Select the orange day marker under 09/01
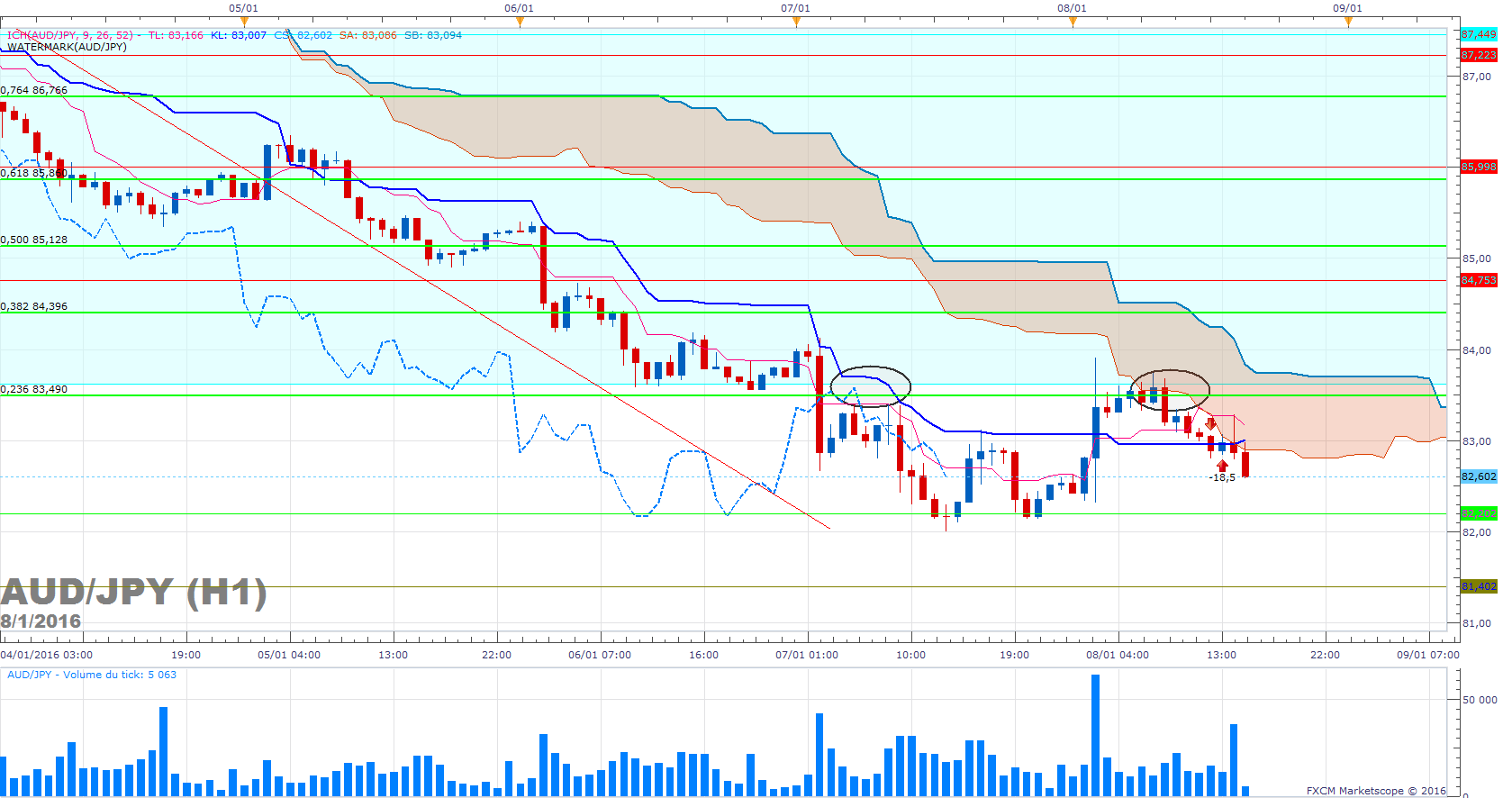The height and width of the screenshot is (798, 1512). (1348, 22)
